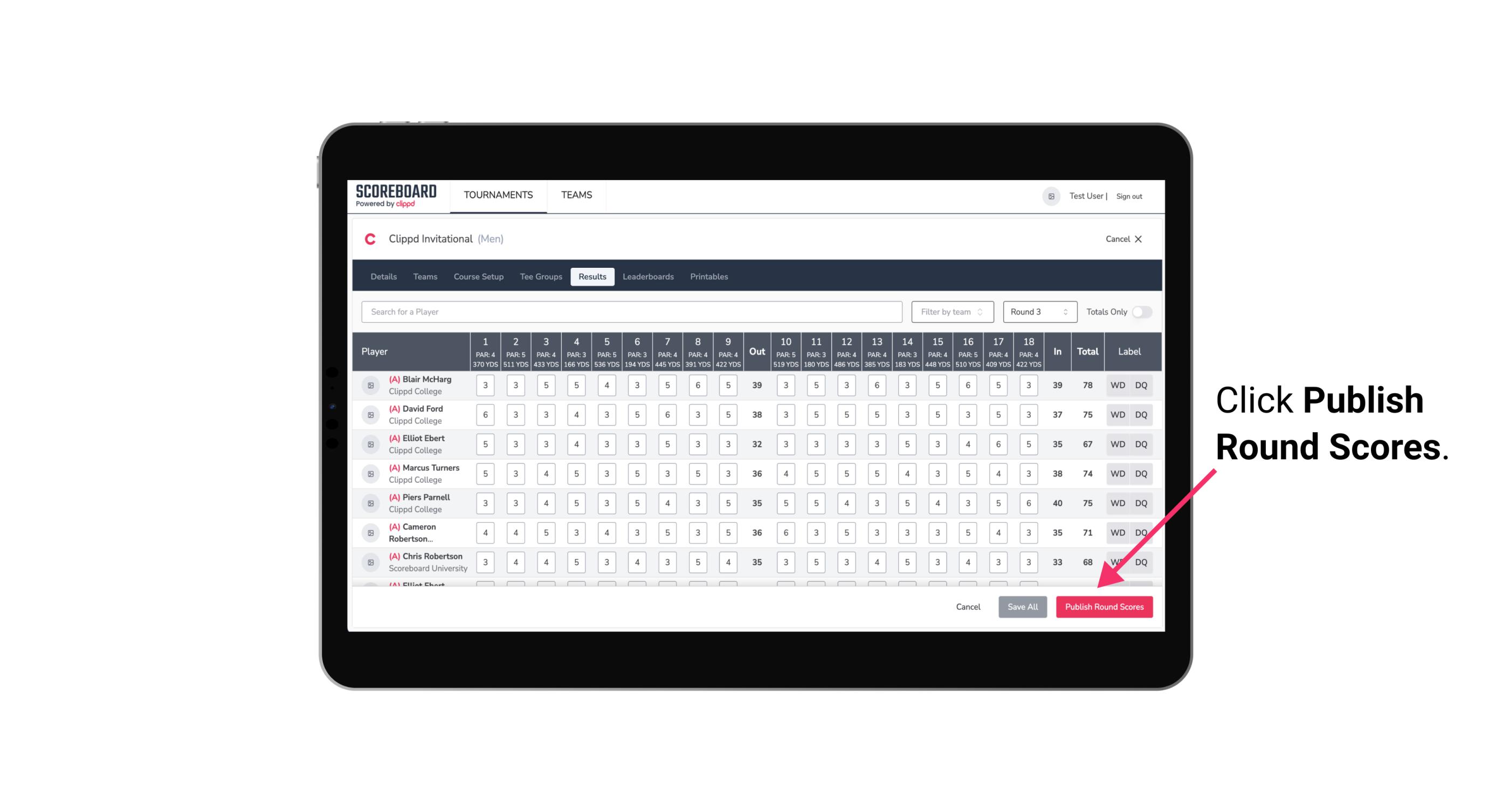Toggle WD status for Piers Parnell
Viewport: 1510px width, 812px height.
1118,502
